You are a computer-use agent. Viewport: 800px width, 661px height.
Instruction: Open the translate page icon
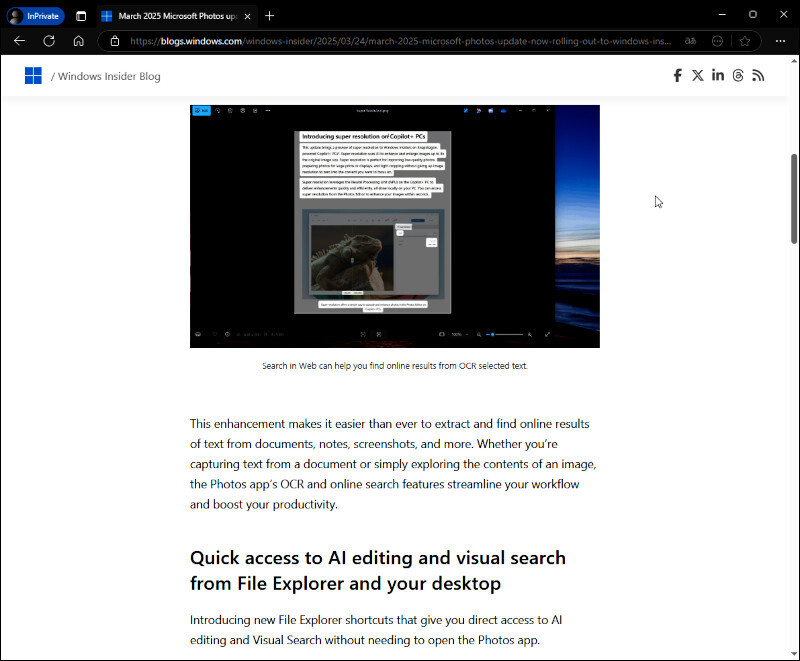[x=690, y=41]
